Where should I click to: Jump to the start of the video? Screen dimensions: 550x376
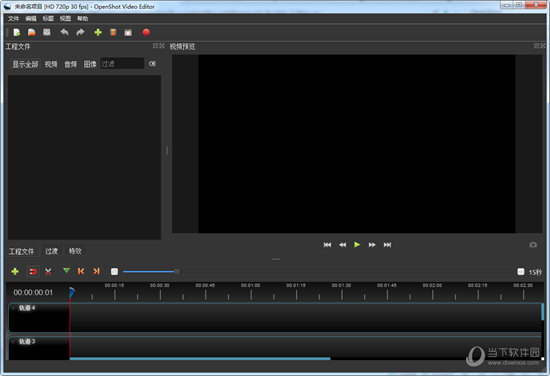[x=327, y=245]
